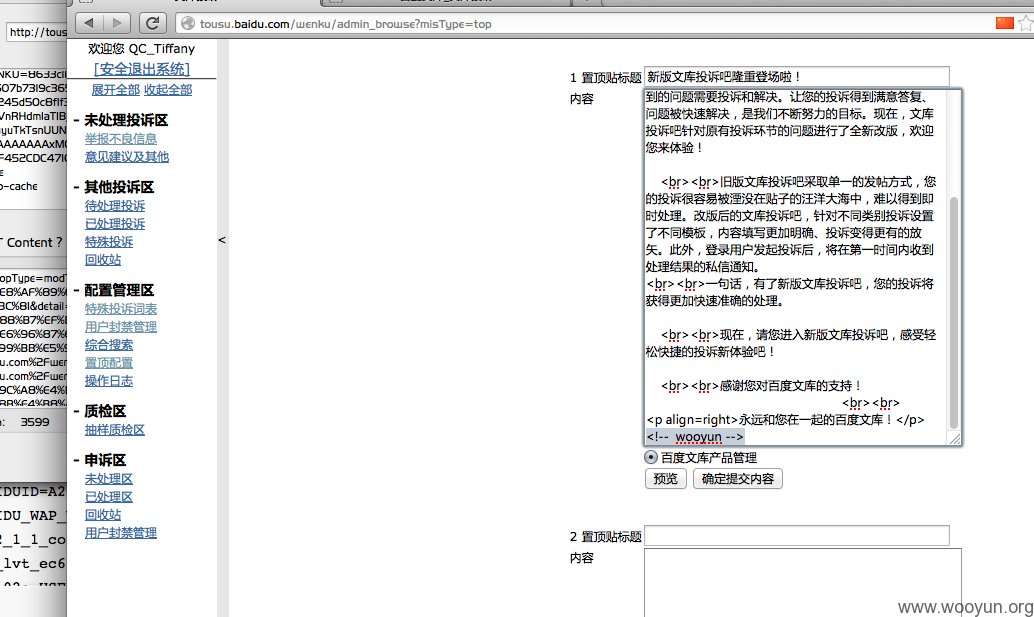Collapse the 配置管理区 section
This screenshot has height=617, width=1034.
click(x=76, y=291)
